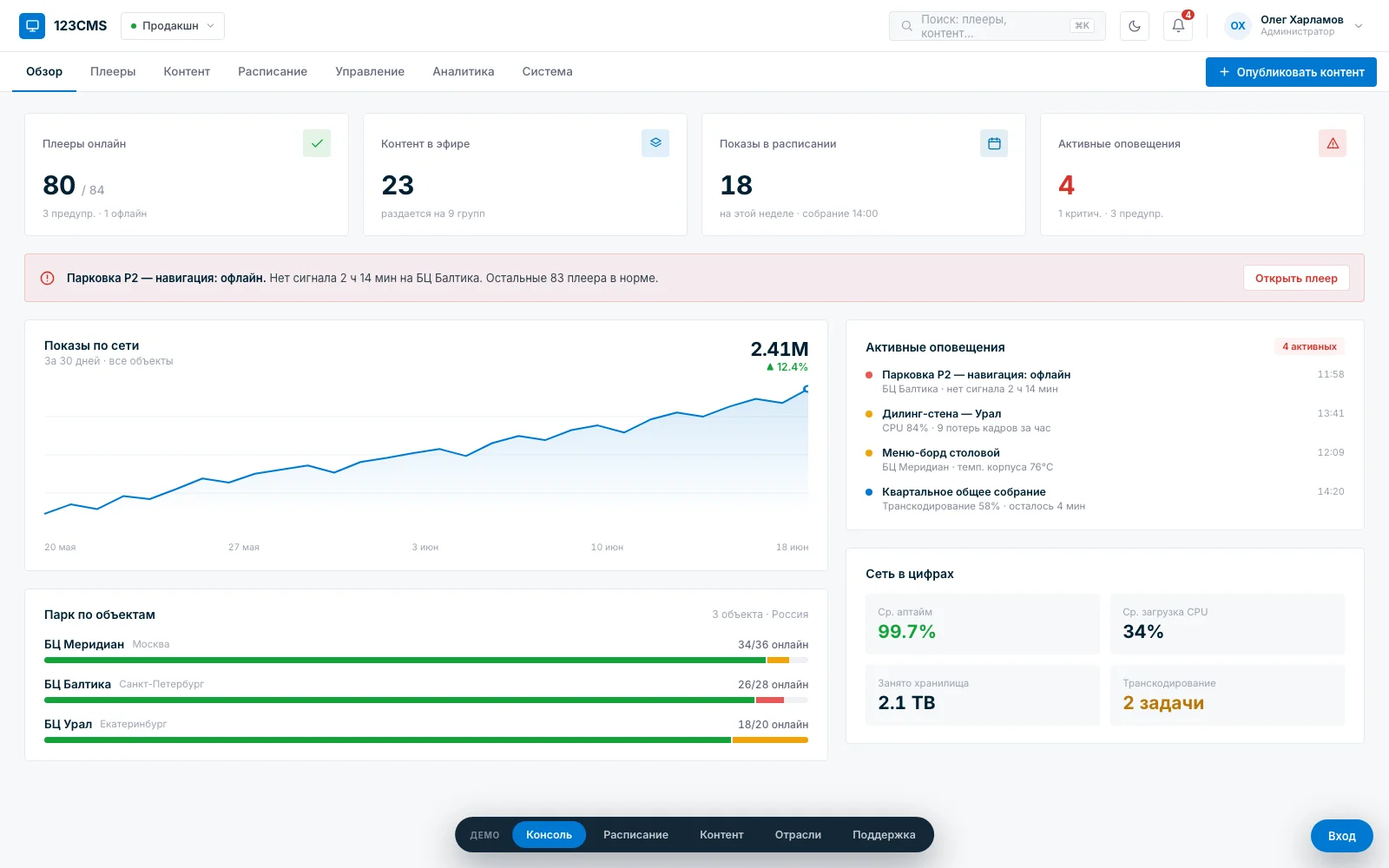Focus the Поиск: плееры, контент search field
Viewport: 1389px width, 868px height.
click(997, 26)
